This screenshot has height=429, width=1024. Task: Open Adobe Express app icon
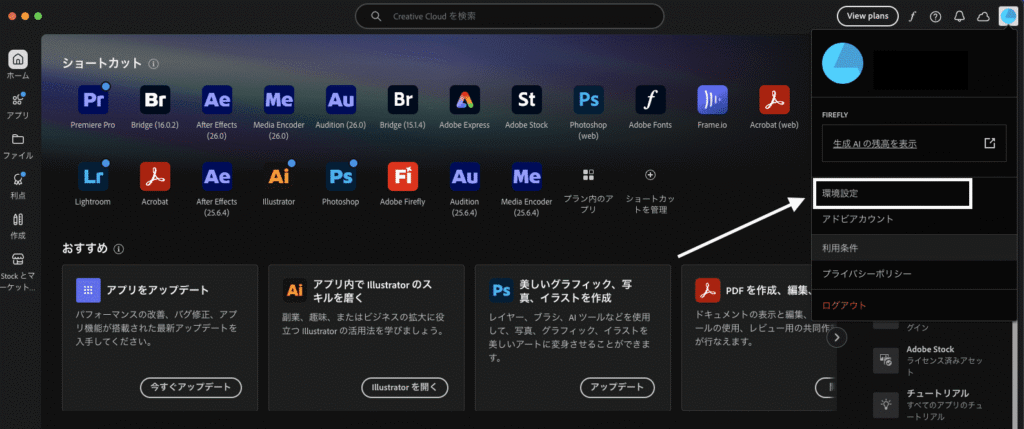tap(464, 100)
